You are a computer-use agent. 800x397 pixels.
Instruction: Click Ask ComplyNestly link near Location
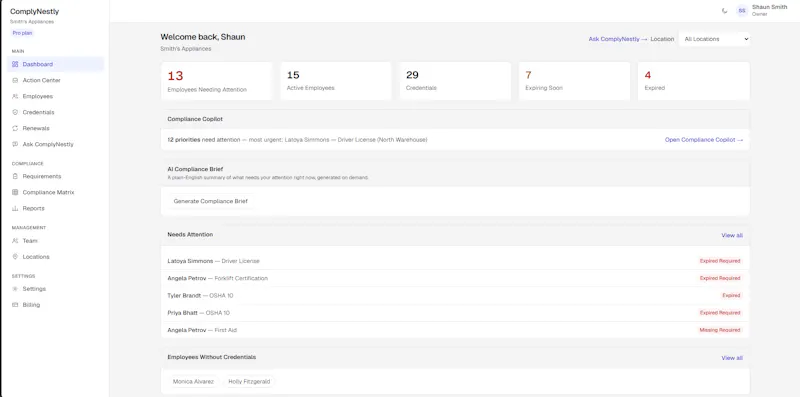pyautogui.click(x=618, y=39)
